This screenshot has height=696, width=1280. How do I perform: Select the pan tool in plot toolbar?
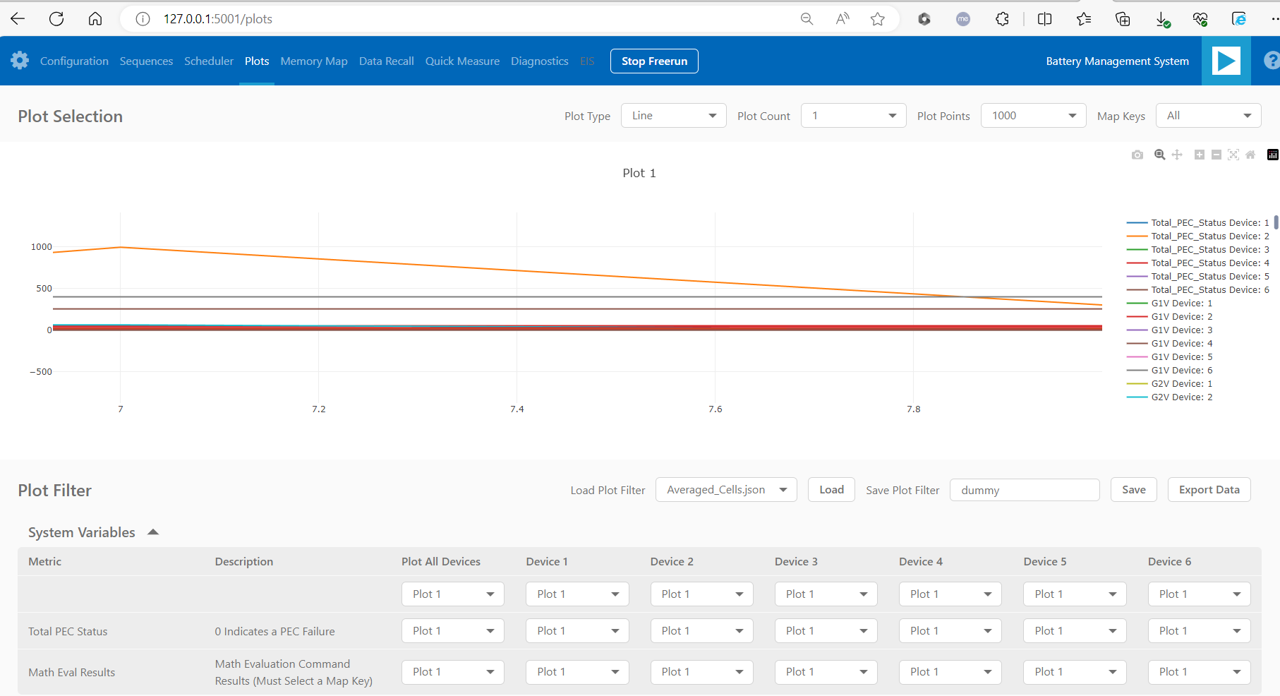1177,155
